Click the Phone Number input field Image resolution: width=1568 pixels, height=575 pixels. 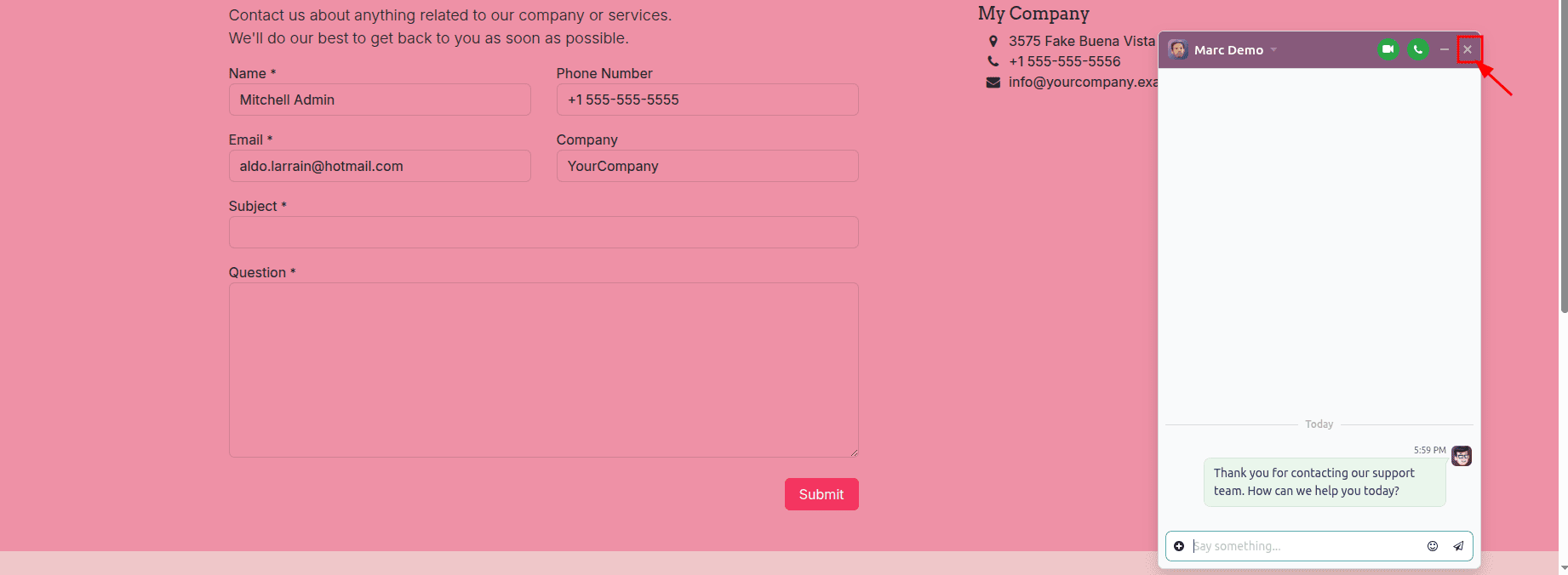click(707, 100)
